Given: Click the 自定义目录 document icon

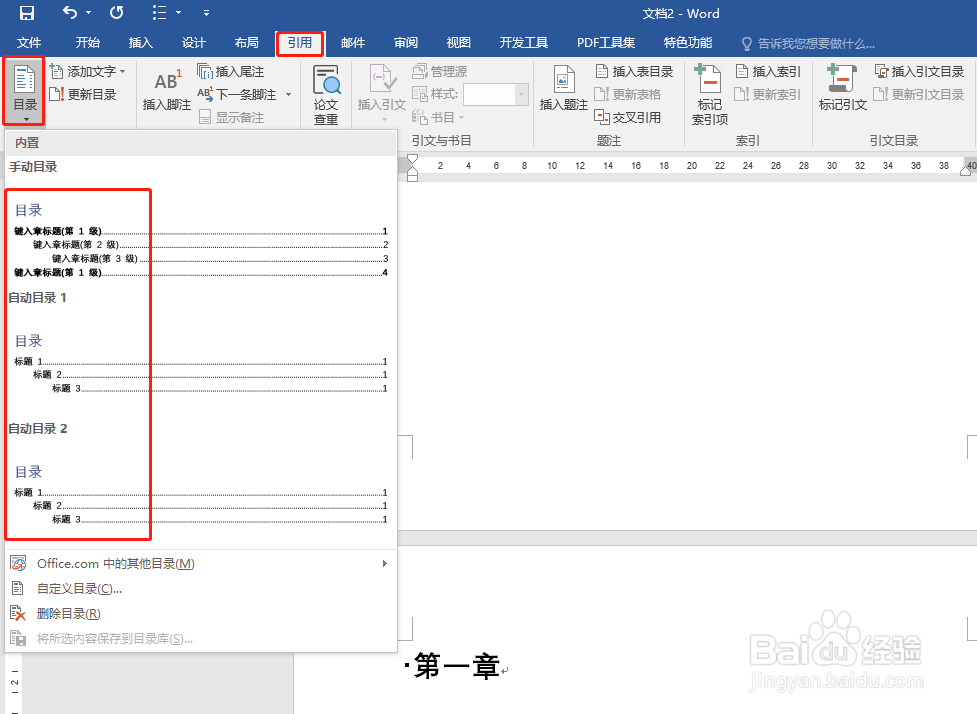Looking at the screenshot, I should click(x=18, y=589).
